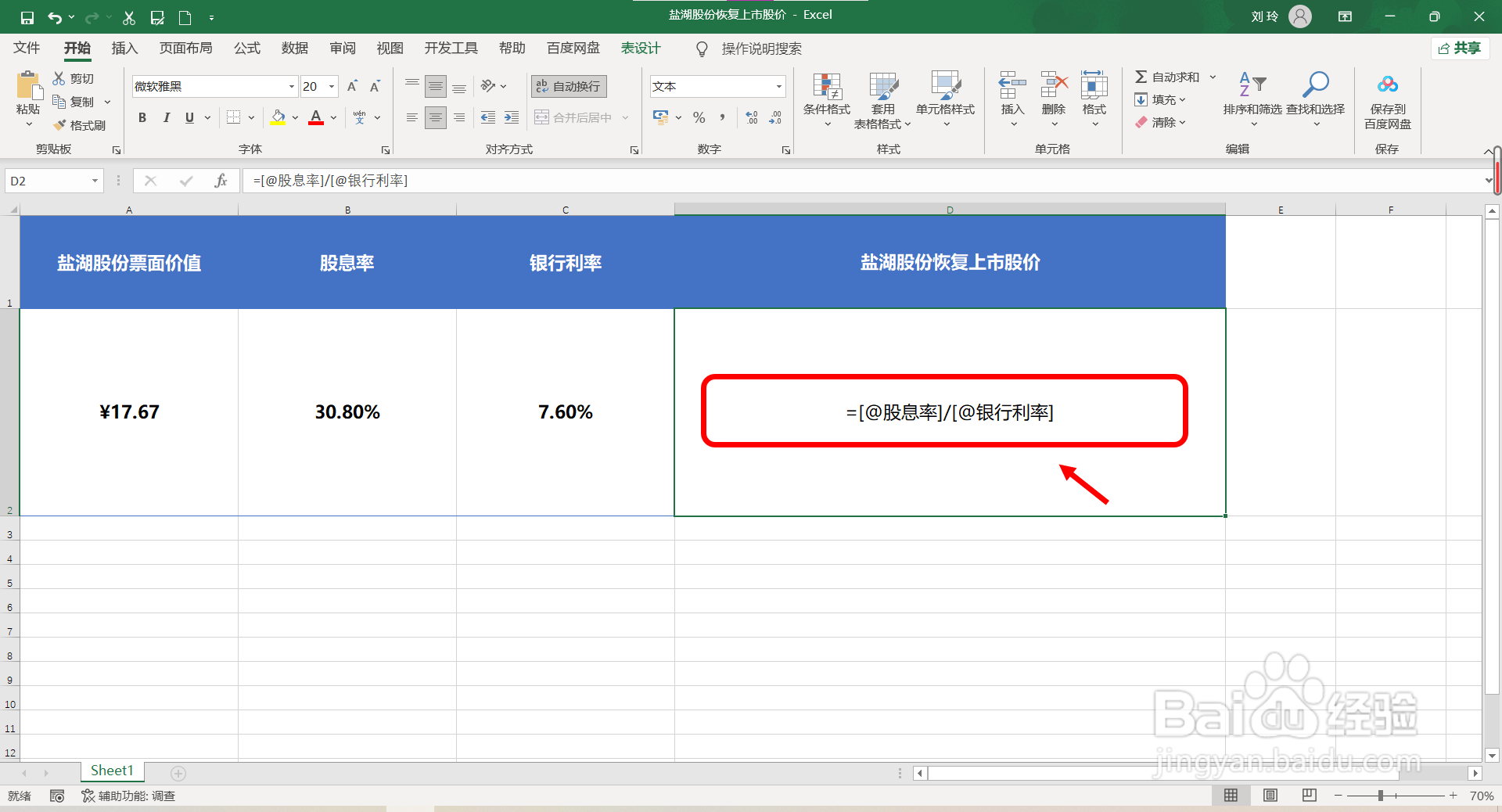The width and height of the screenshot is (1502, 812).
Task: Open the 文件 File tab
Action: pyautogui.click(x=27, y=49)
